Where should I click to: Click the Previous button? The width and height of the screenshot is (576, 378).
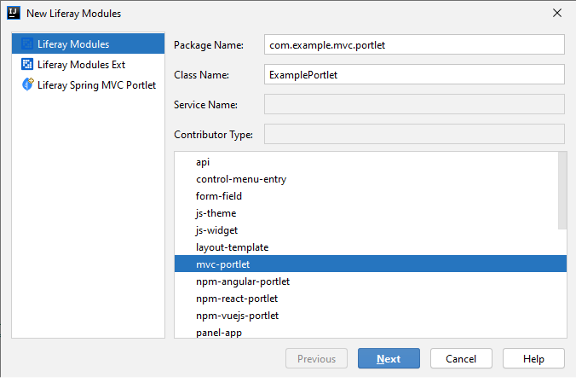[316, 359]
